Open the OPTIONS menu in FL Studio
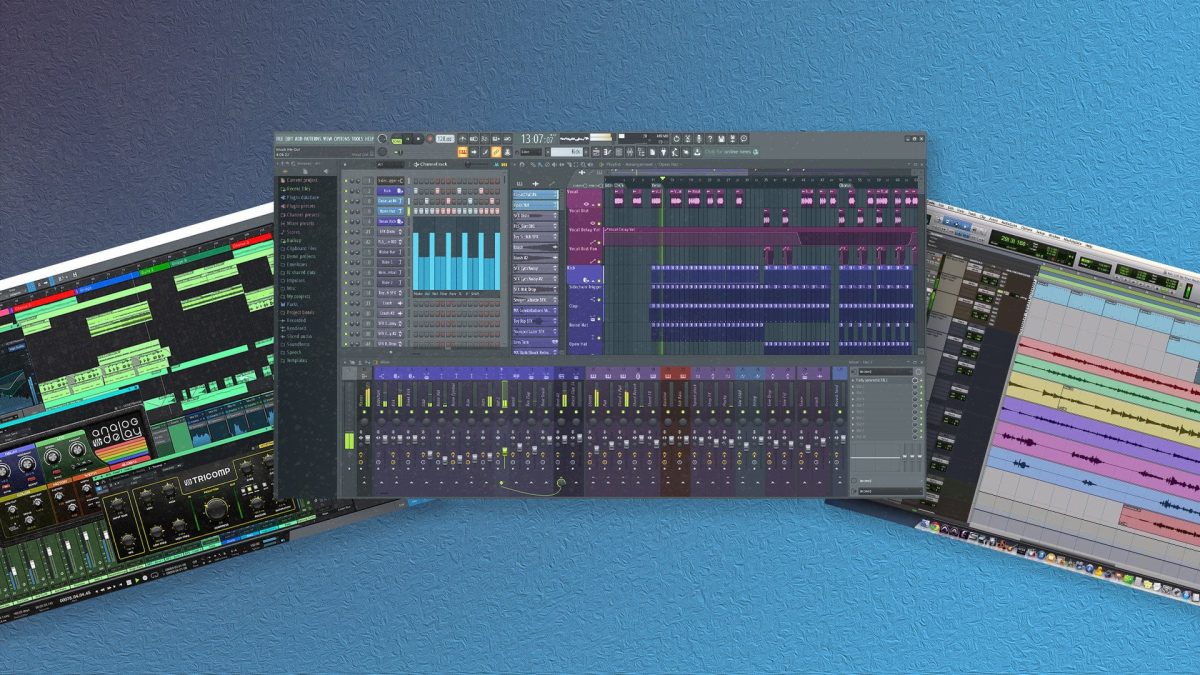 [342, 139]
